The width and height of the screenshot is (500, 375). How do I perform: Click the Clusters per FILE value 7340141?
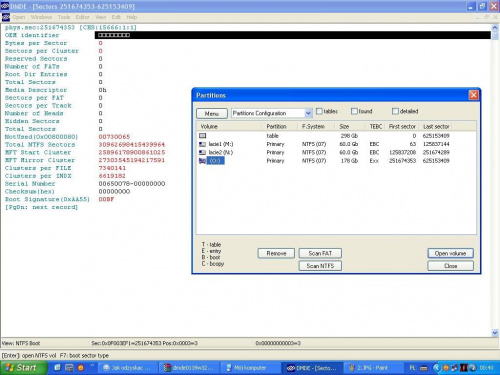pos(112,168)
